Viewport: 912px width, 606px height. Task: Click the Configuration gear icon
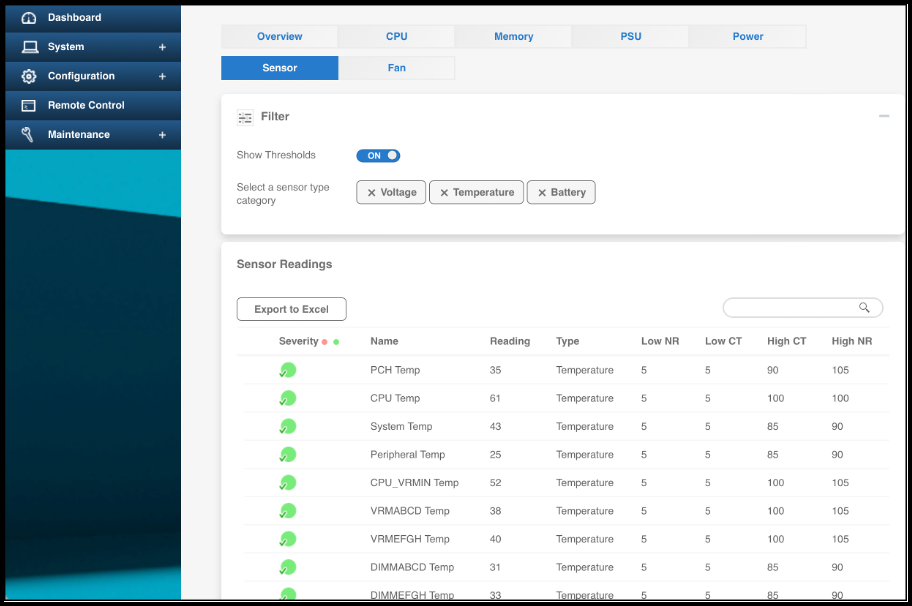pos(28,76)
